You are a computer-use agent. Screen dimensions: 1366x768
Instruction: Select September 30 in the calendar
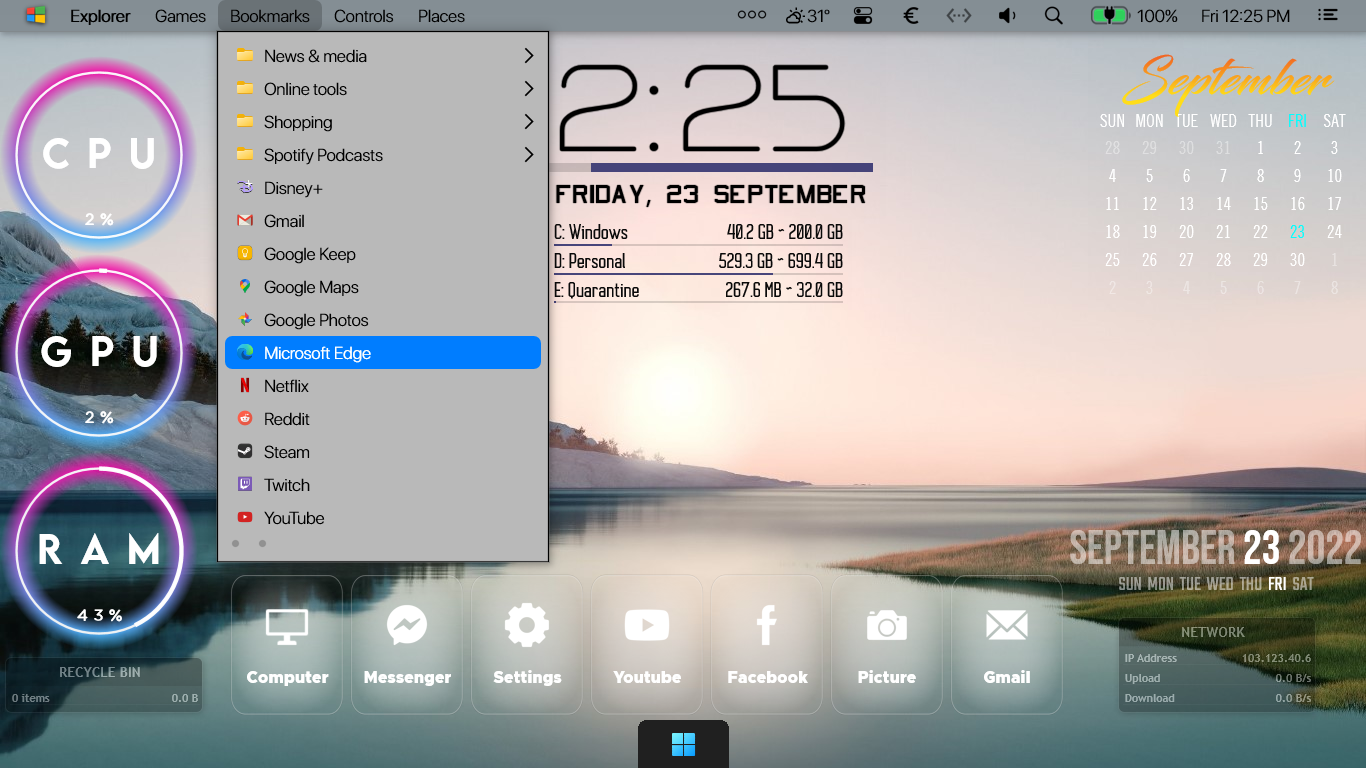tap(1297, 260)
